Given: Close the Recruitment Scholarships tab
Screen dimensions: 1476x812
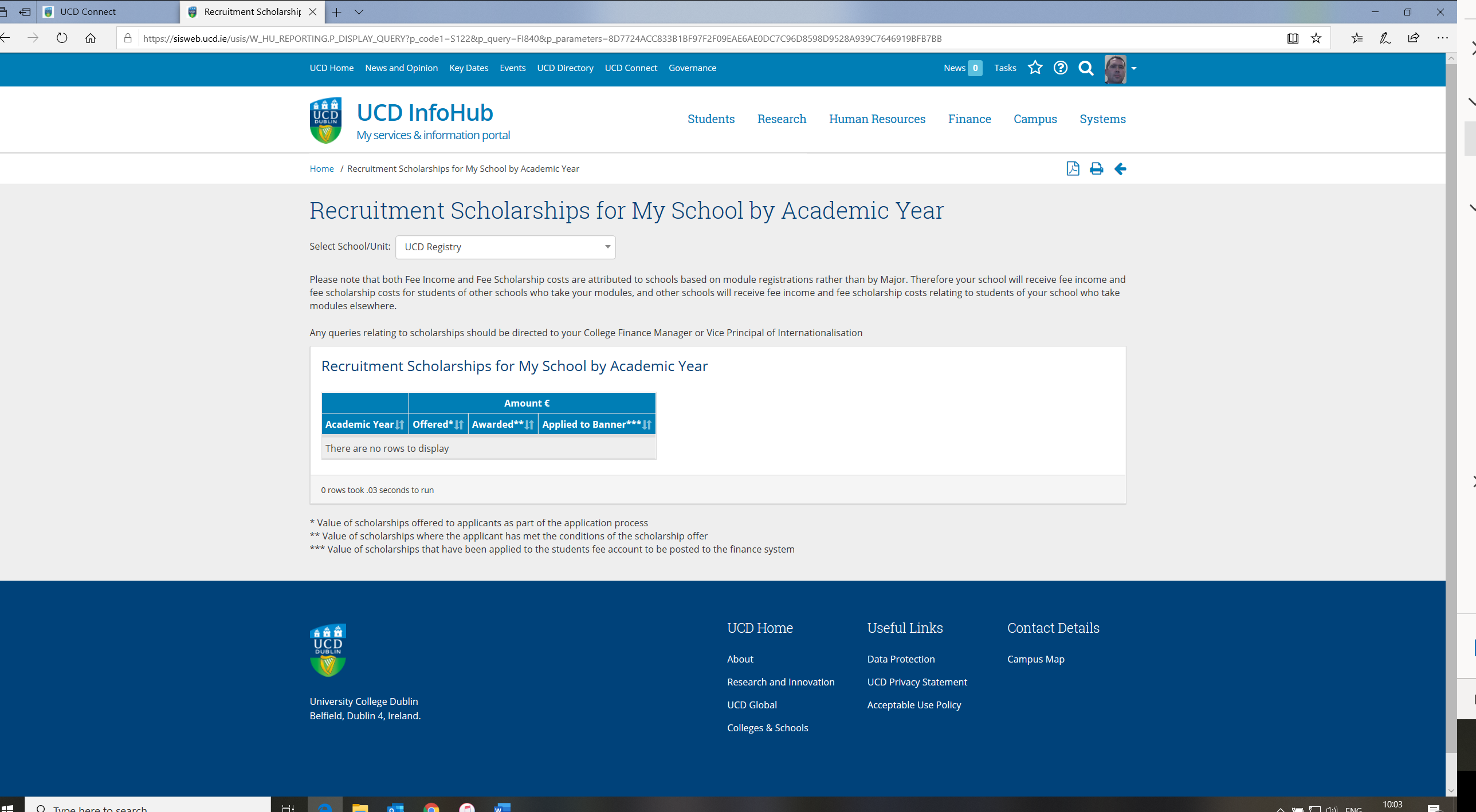Looking at the screenshot, I should point(313,11).
